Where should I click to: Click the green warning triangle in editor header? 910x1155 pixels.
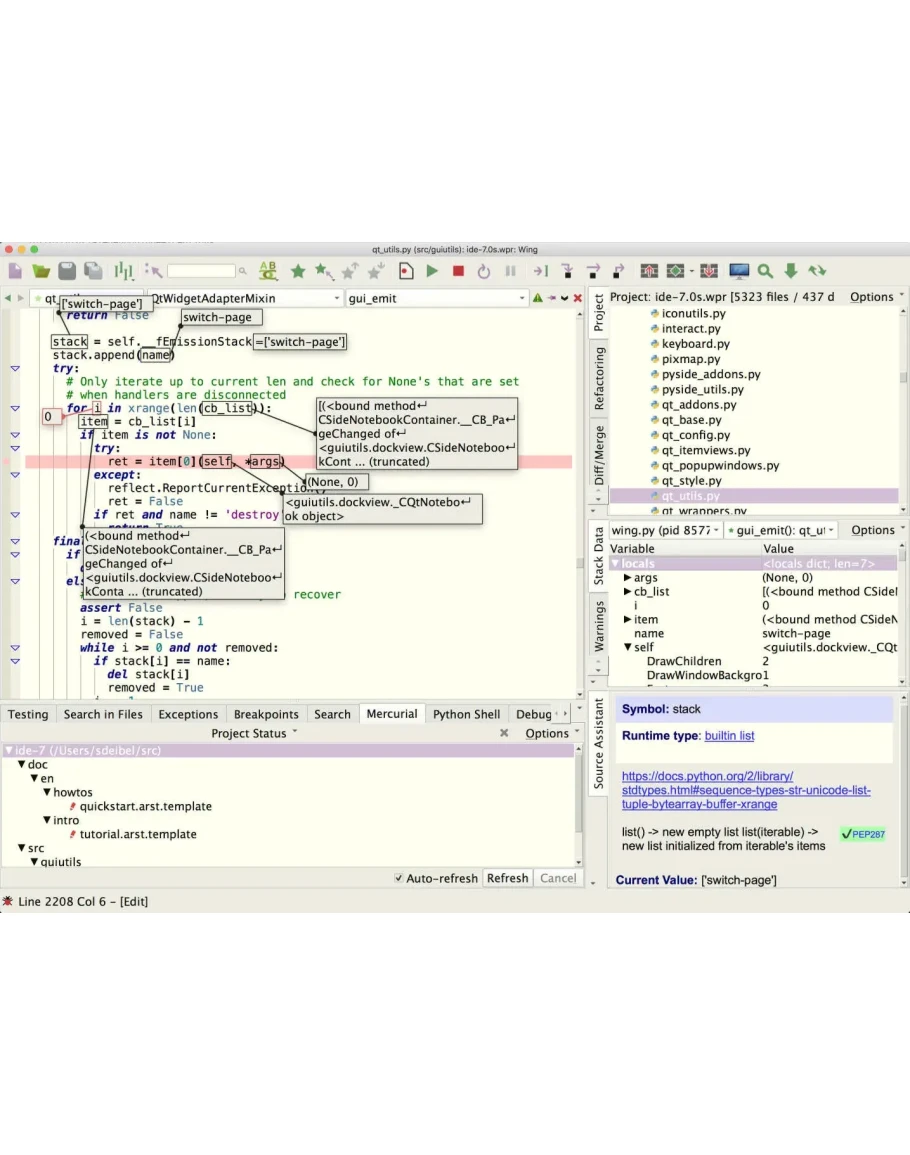coord(538,298)
